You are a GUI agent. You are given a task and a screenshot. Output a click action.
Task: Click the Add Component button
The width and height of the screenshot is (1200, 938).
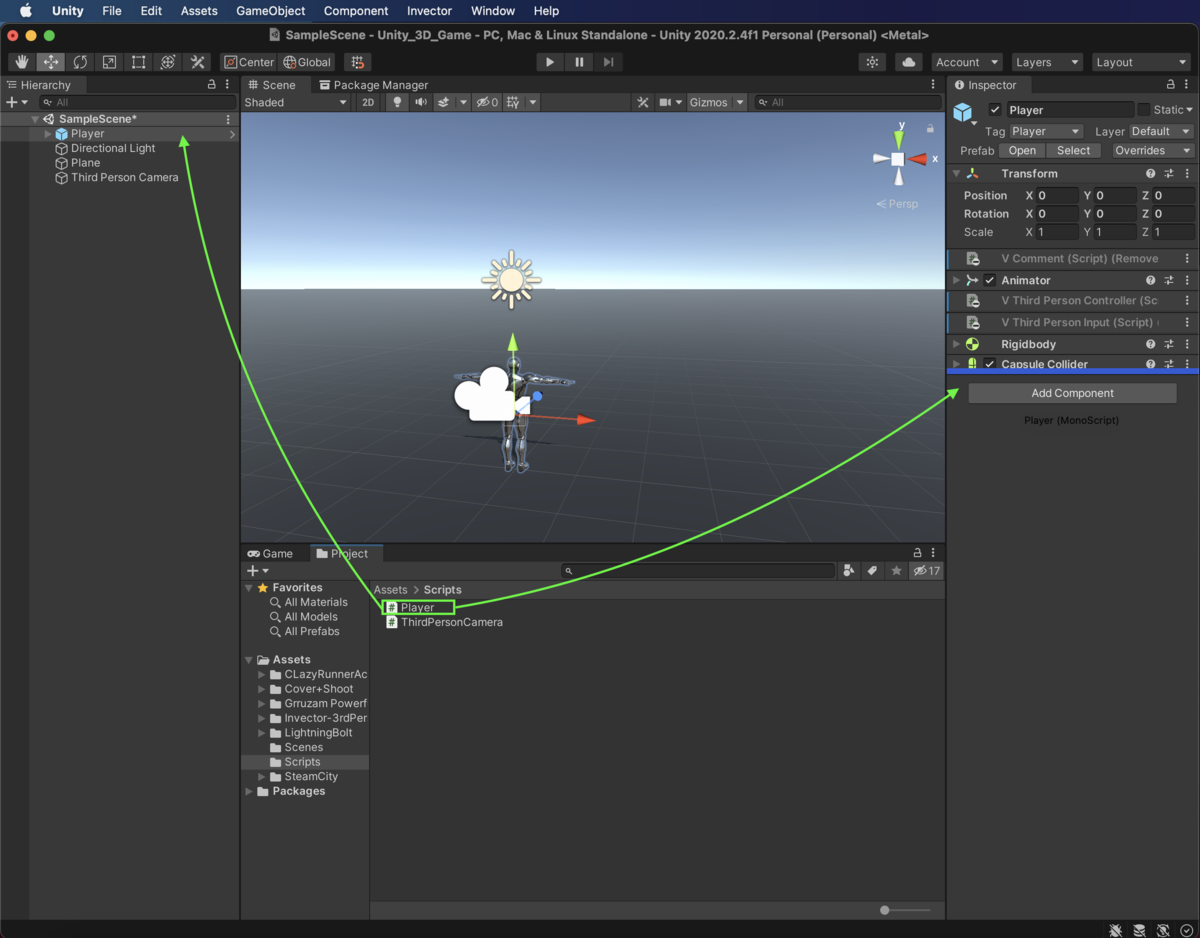1072,393
